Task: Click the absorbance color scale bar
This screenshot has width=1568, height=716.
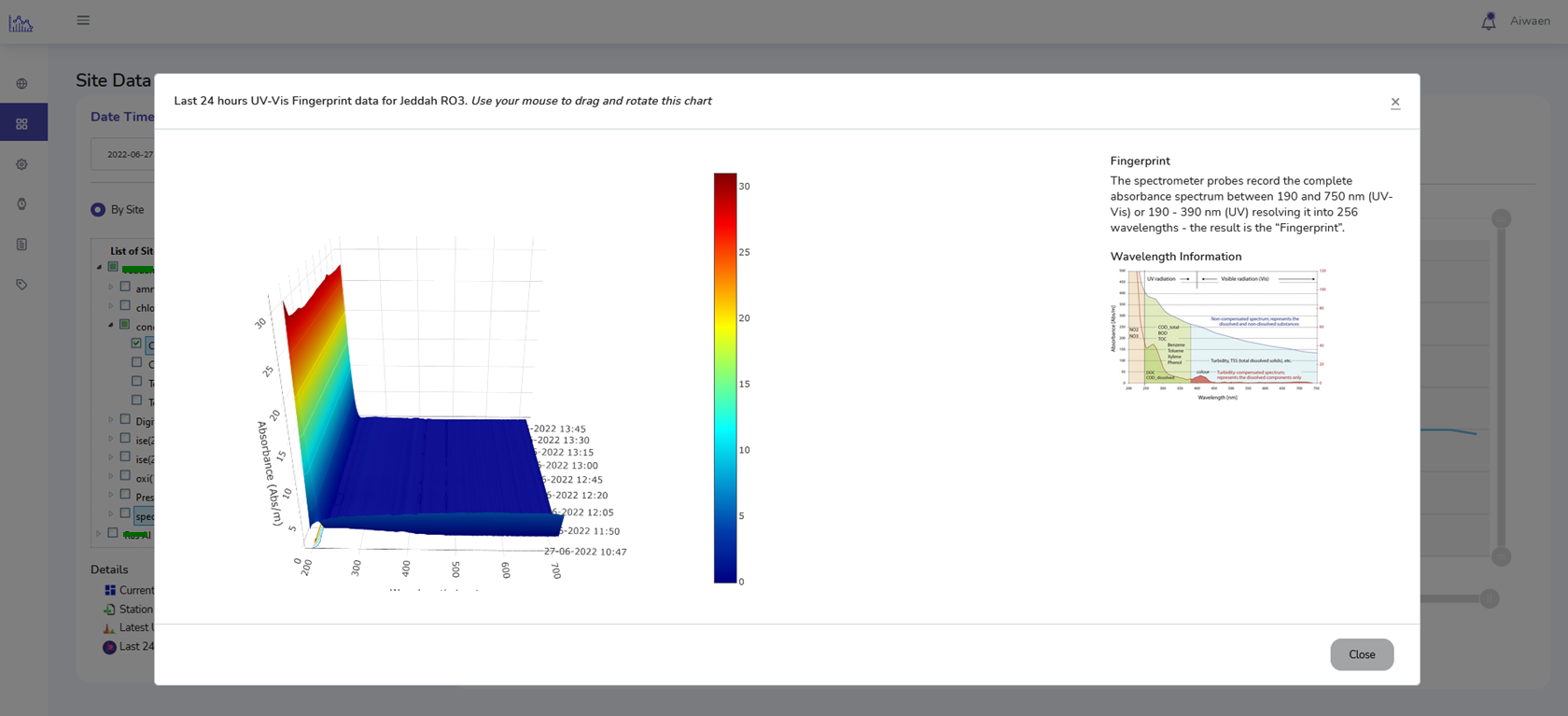Action: pyautogui.click(x=725, y=378)
